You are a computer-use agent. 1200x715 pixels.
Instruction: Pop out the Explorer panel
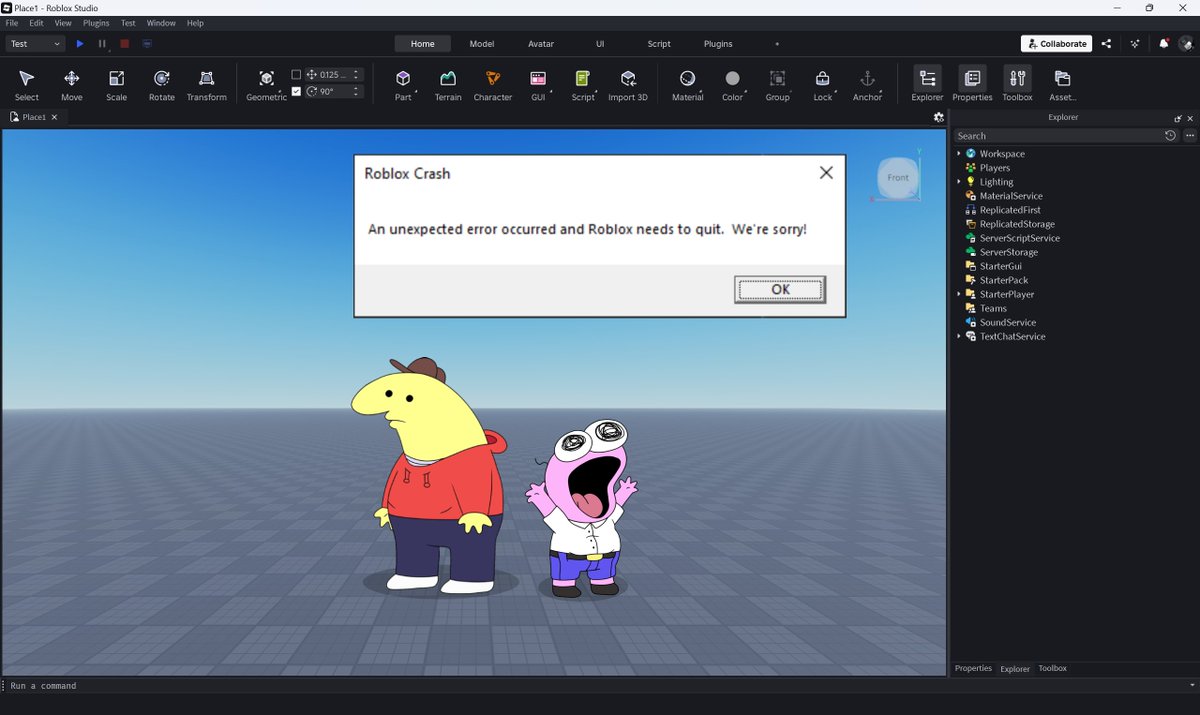pos(1178,118)
